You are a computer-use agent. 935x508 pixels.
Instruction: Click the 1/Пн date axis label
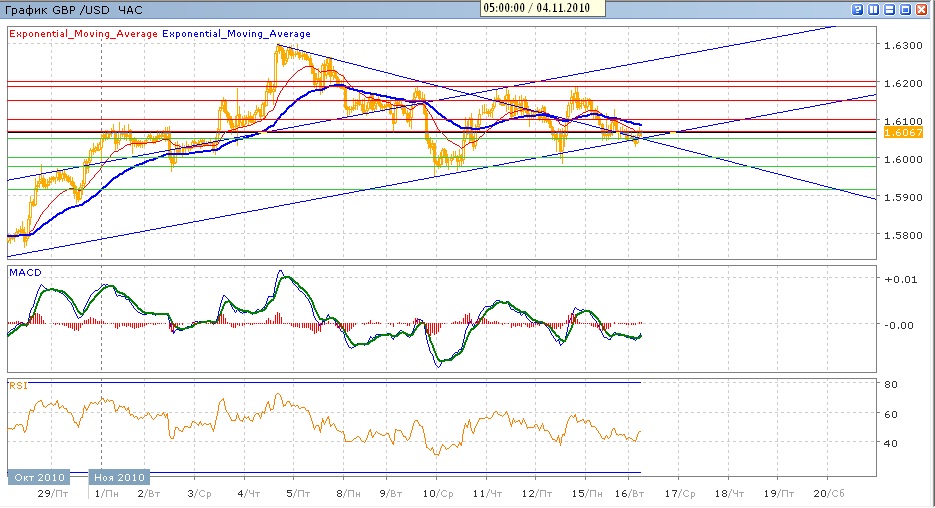[107, 494]
